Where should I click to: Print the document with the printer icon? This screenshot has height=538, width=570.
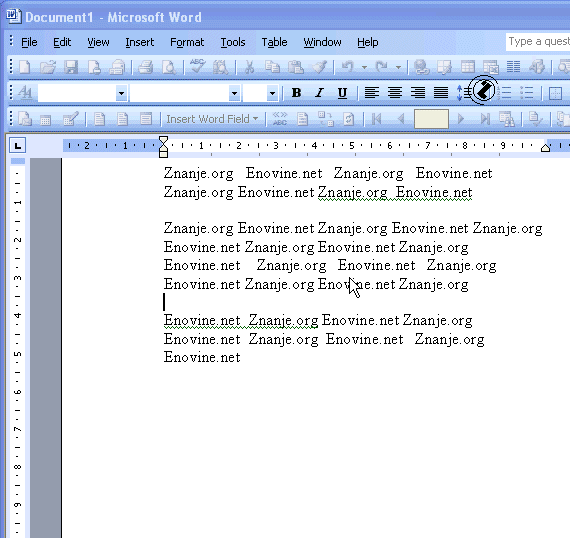(145, 67)
